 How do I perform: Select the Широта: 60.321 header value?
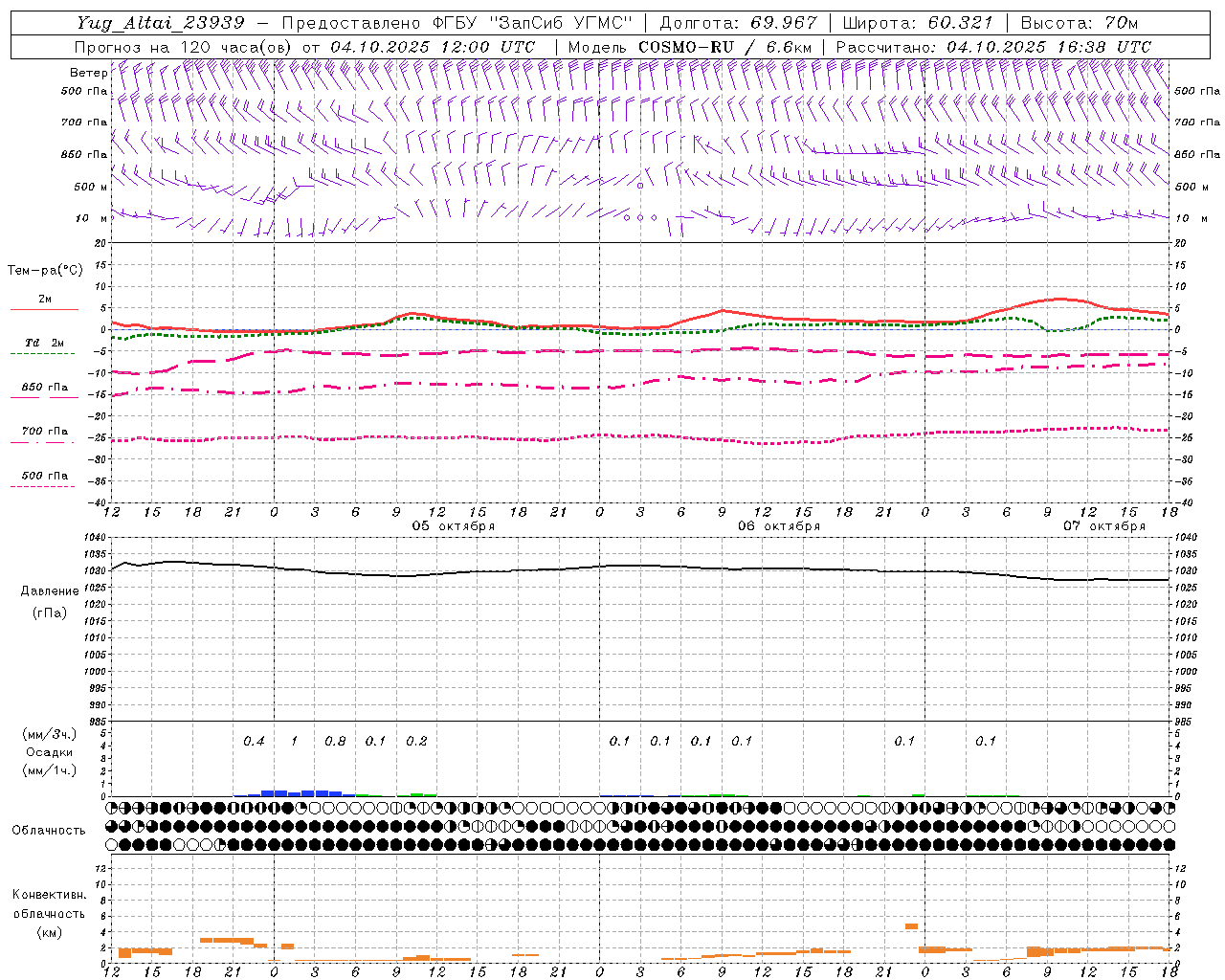point(918,23)
